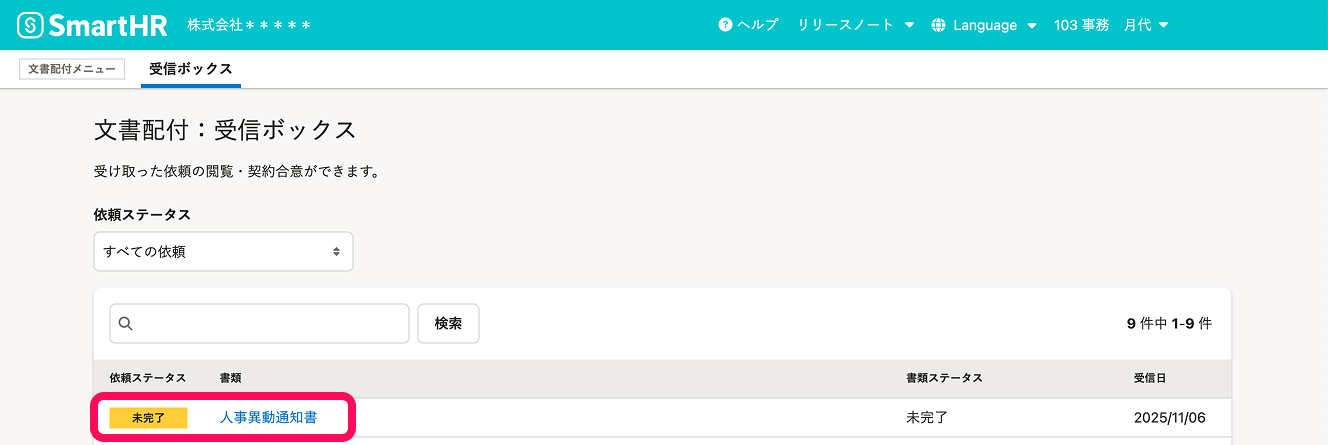This screenshot has height=445, width=1328.
Task: Open the 人事異動通知書 document link
Action: point(268,417)
